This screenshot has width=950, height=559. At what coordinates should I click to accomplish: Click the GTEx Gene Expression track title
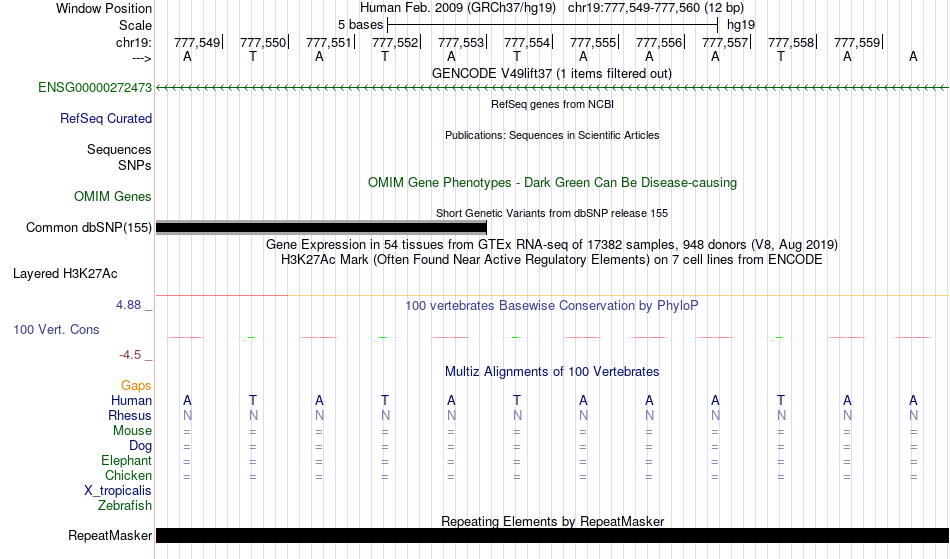[x=552, y=244]
